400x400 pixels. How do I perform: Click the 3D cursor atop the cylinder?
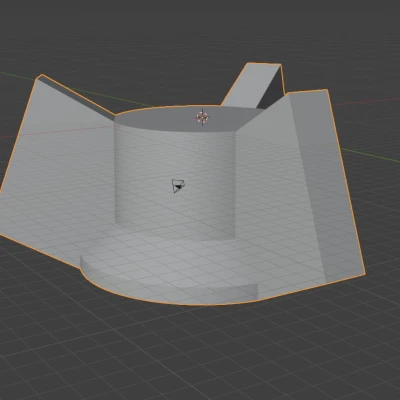tap(202, 117)
